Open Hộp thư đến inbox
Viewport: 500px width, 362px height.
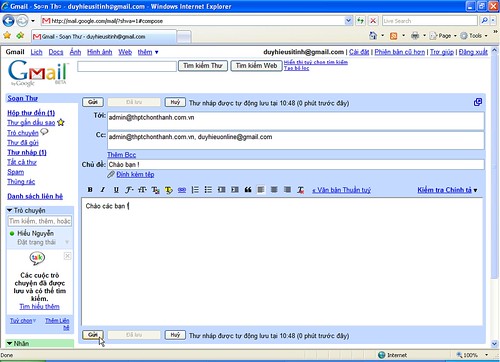31,113
